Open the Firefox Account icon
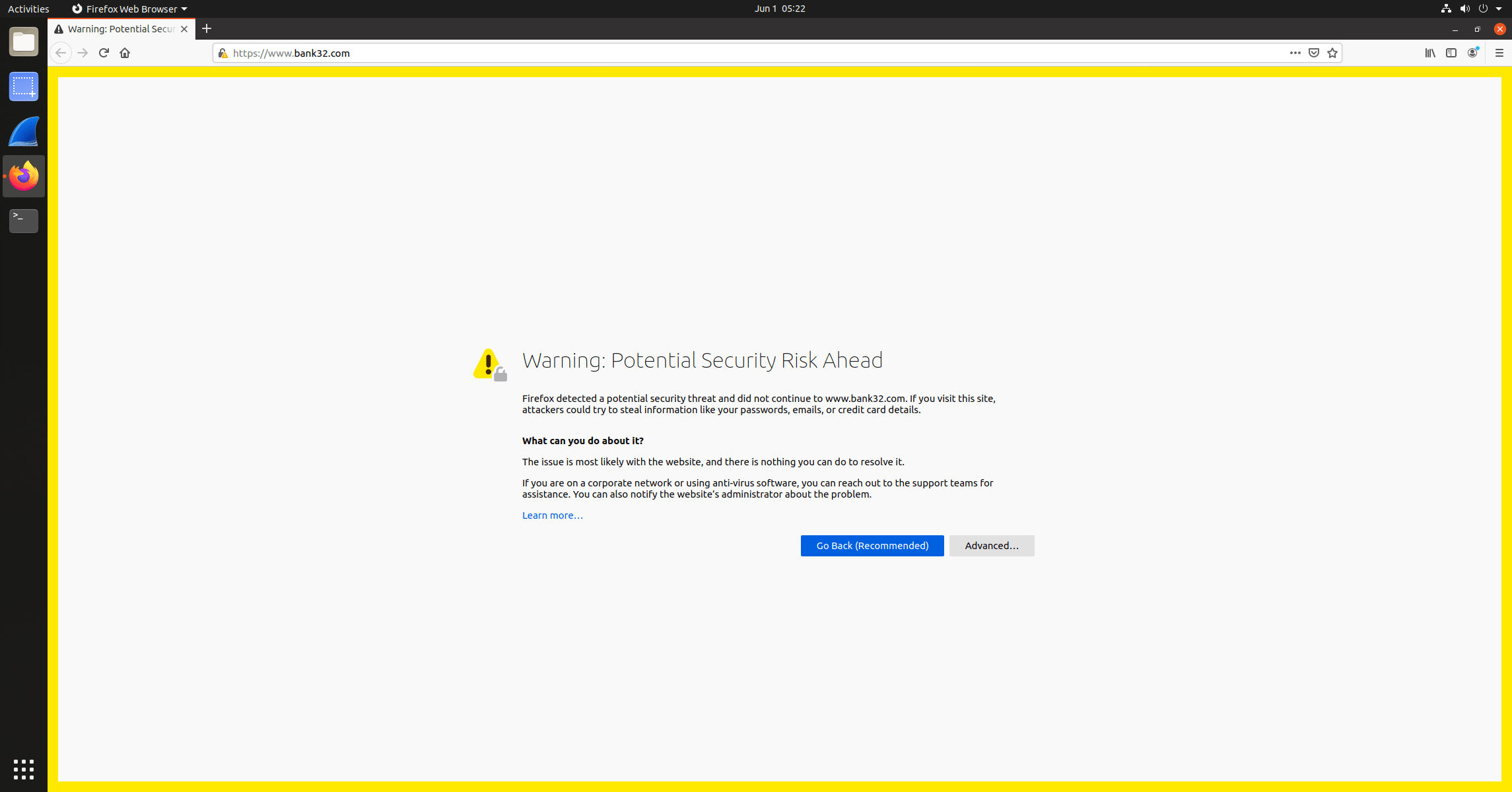The image size is (1512, 792). pyautogui.click(x=1472, y=53)
